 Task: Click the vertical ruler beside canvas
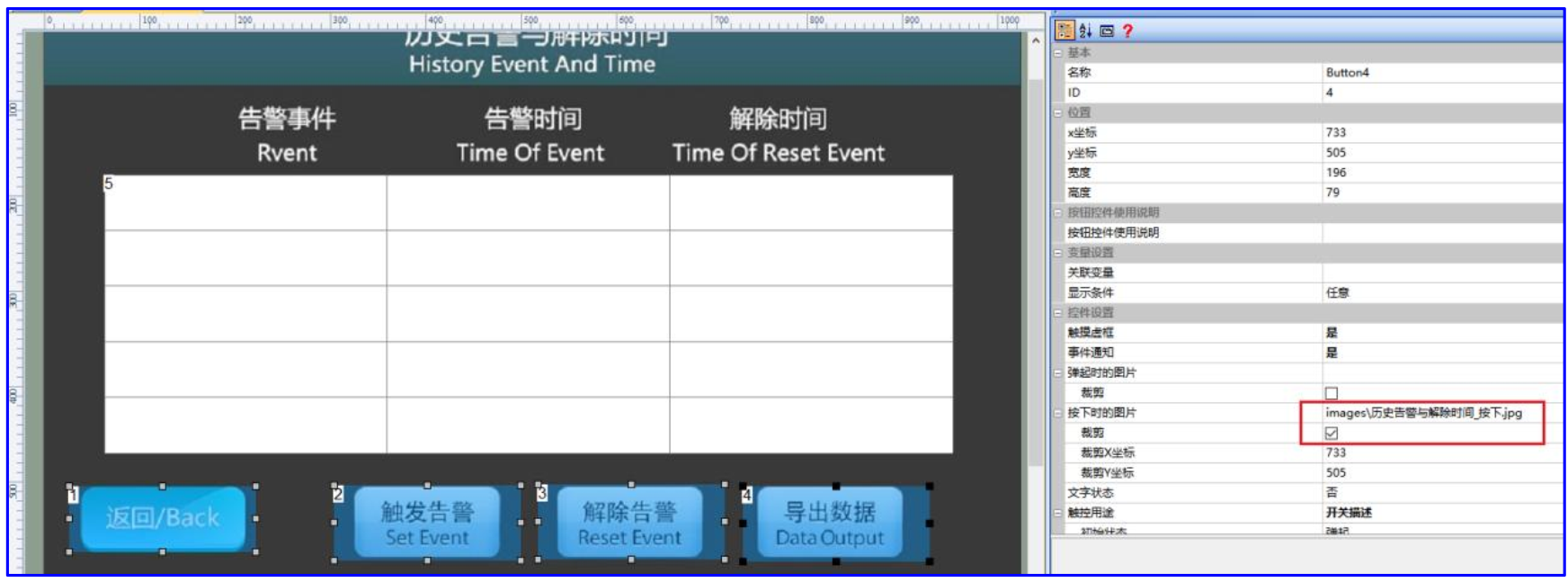pyautogui.click(x=14, y=301)
